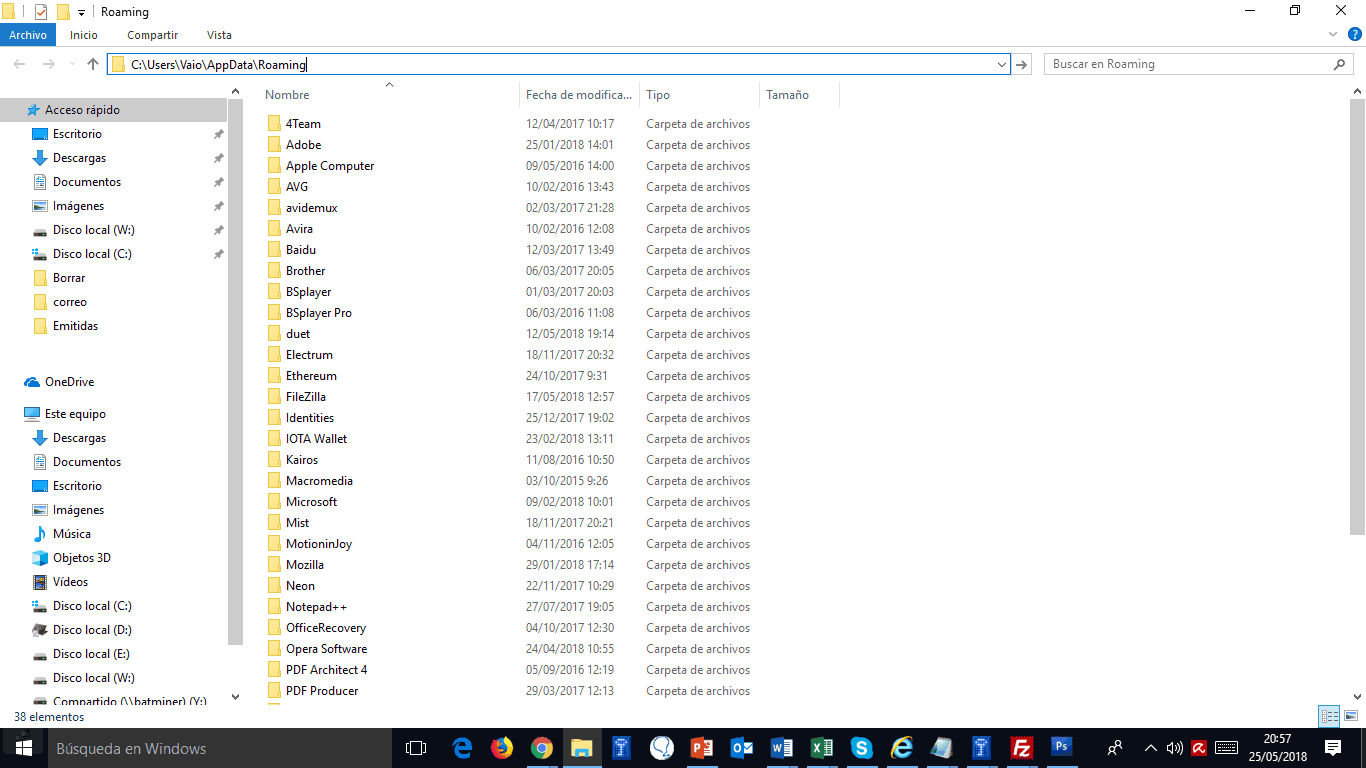Click the Properties icon in the title bar
The image size is (1366, 768).
pyautogui.click(x=41, y=12)
